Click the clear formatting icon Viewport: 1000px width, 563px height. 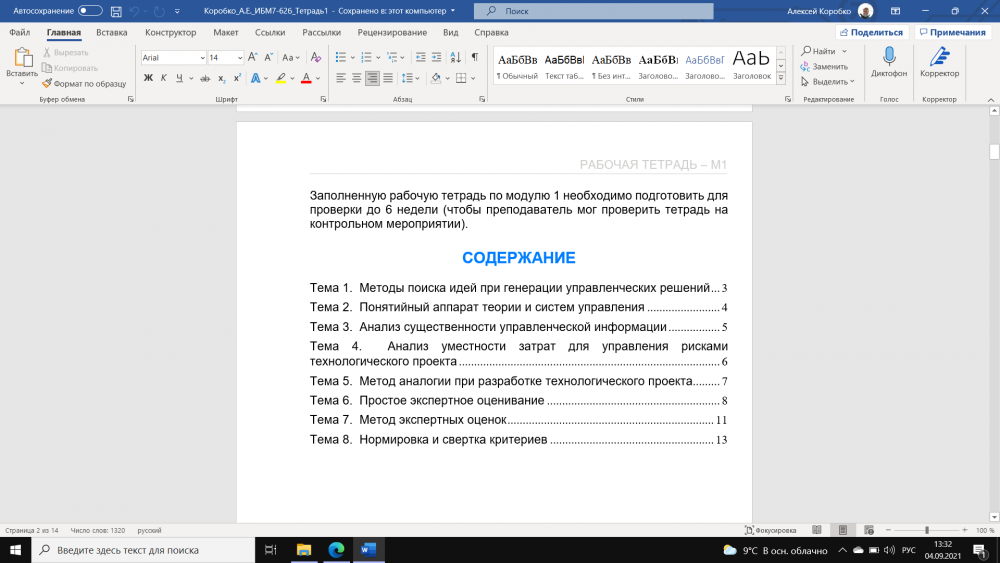point(316,57)
